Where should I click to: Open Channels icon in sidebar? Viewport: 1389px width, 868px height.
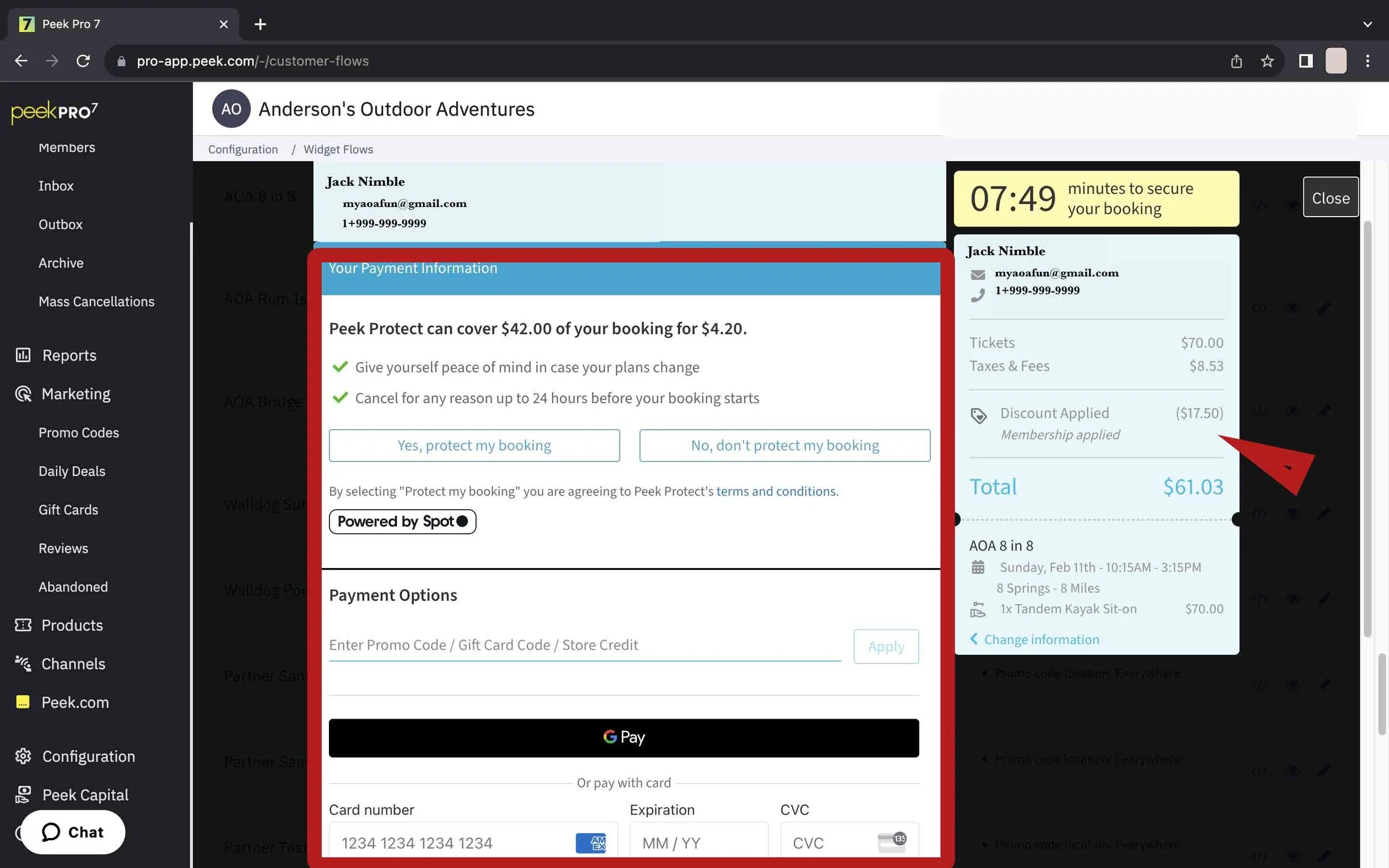(23, 664)
